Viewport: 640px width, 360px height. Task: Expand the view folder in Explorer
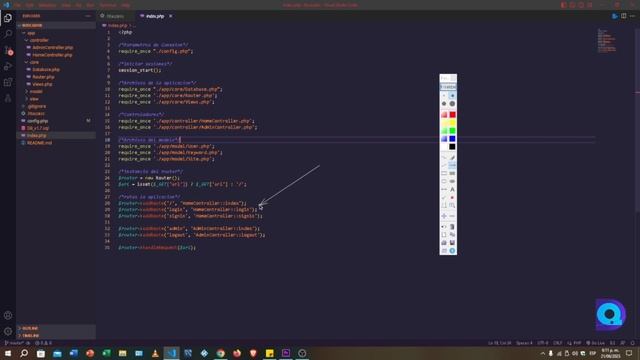(34, 99)
